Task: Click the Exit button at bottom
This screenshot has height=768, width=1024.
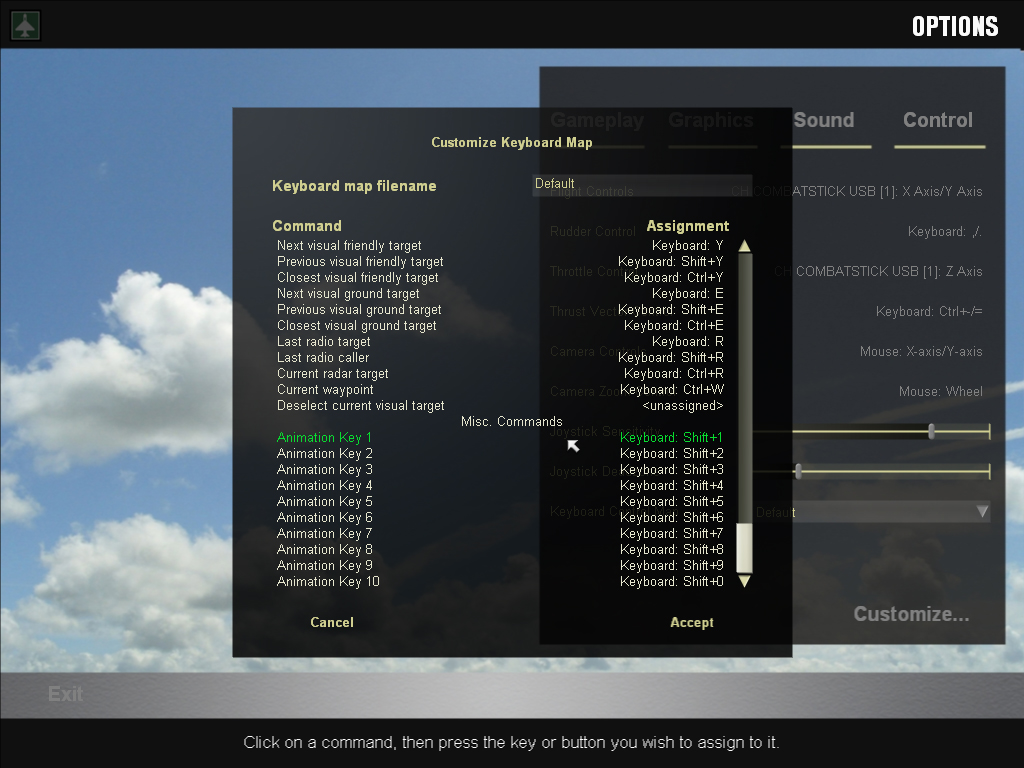Action: 65,694
